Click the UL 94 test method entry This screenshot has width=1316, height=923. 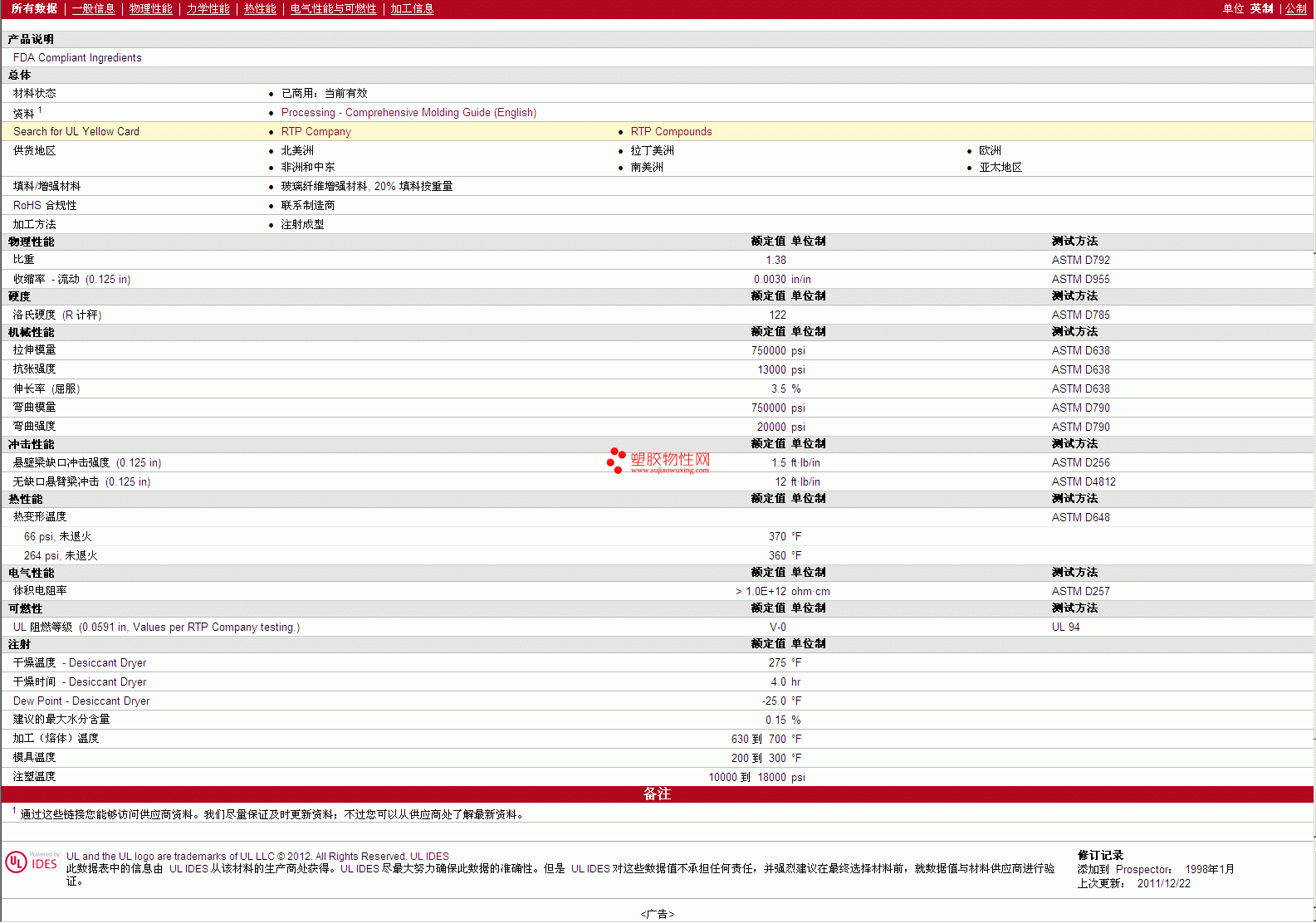click(1065, 627)
